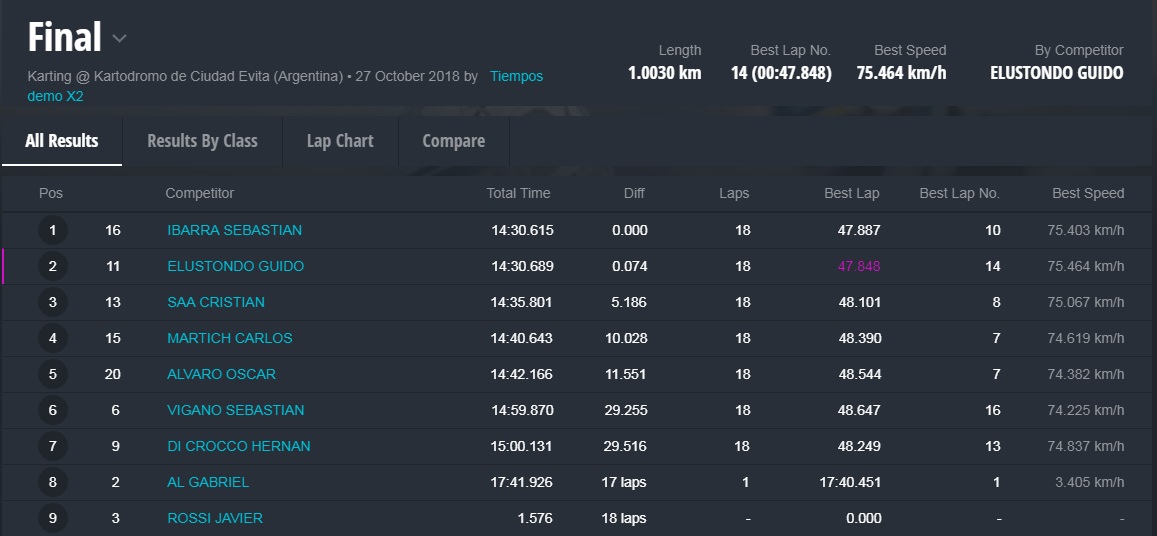This screenshot has height=536, width=1157.
Task: Open VIGANO SEBASTIAN's results
Action: 235,410
